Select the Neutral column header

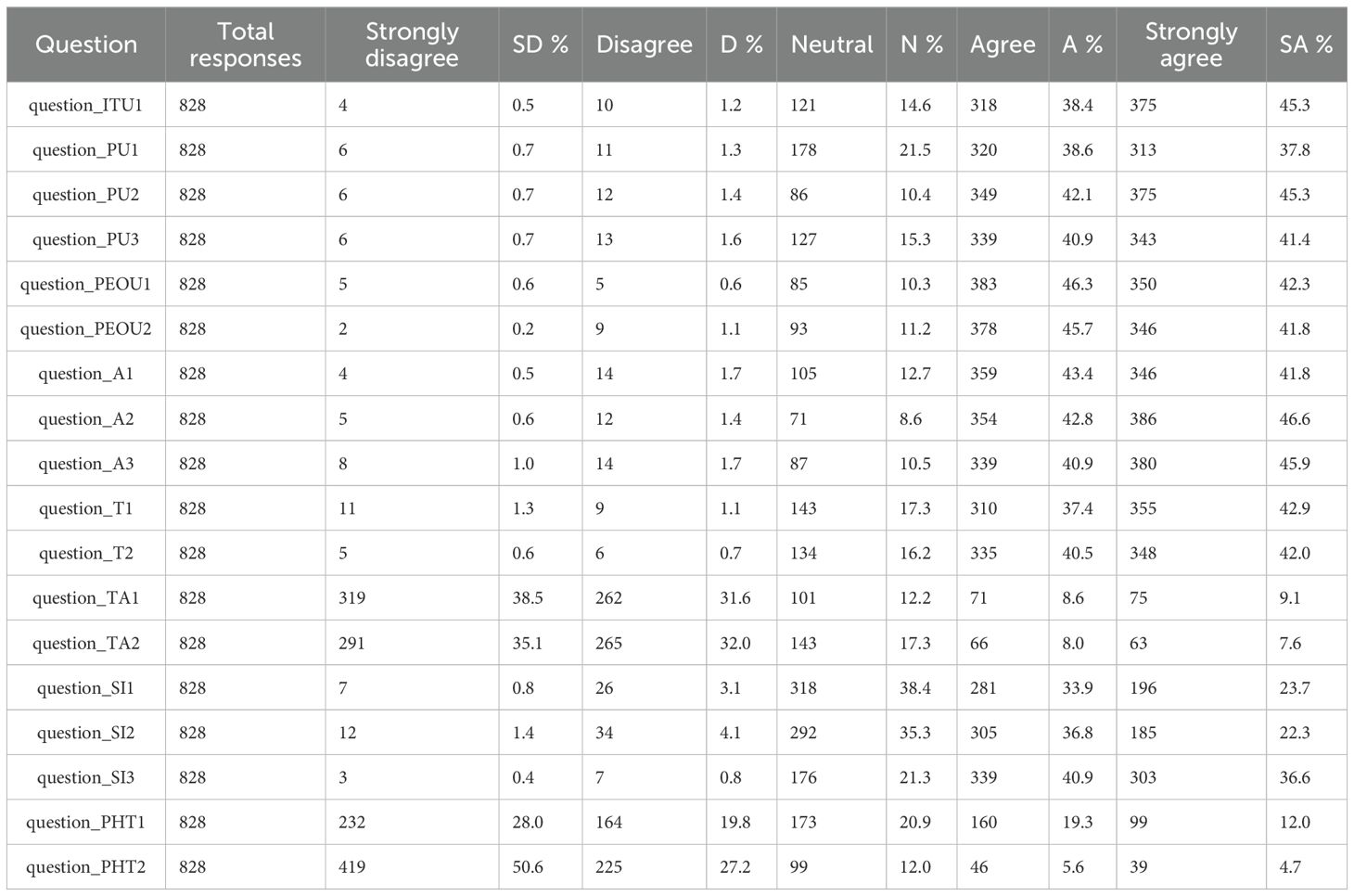coord(832,45)
